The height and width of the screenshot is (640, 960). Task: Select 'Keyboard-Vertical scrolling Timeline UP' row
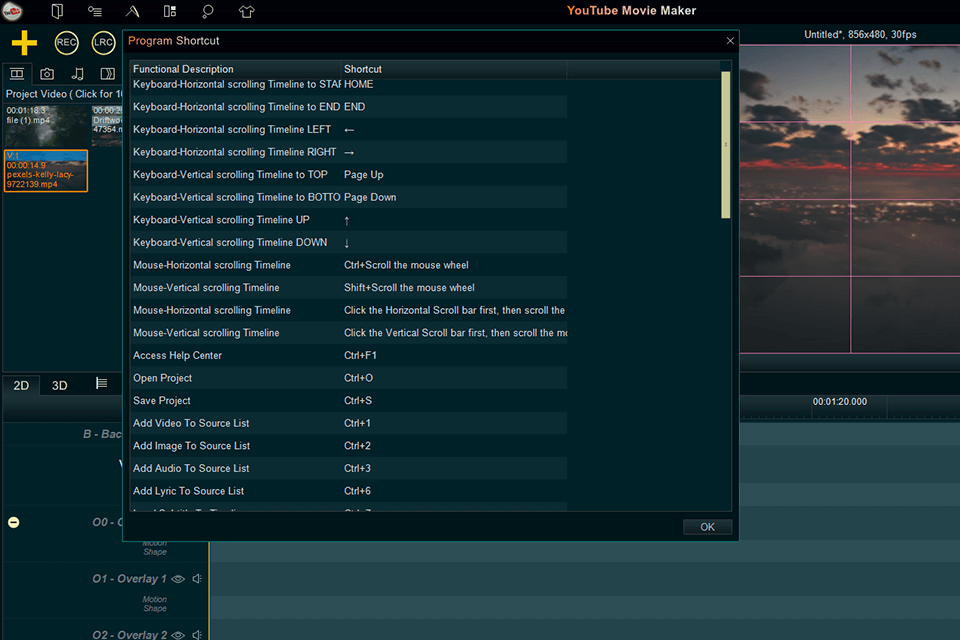click(348, 220)
